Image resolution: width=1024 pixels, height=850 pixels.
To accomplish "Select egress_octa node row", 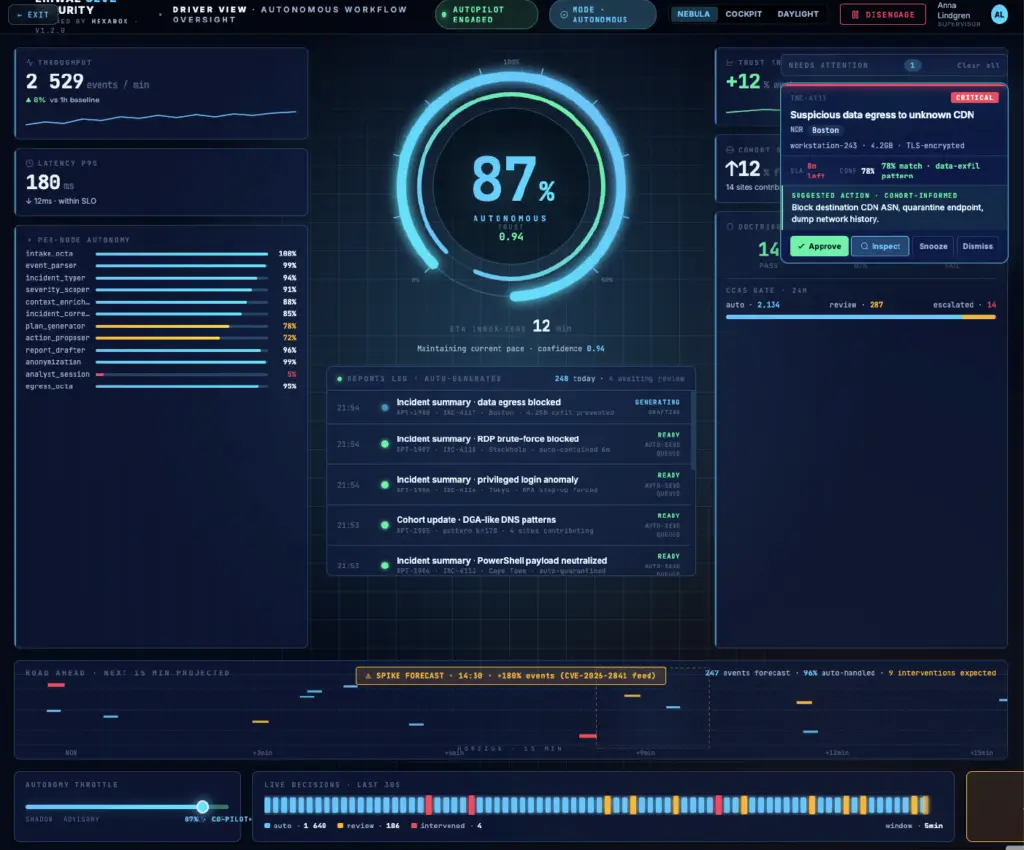I will [x=161, y=386].
